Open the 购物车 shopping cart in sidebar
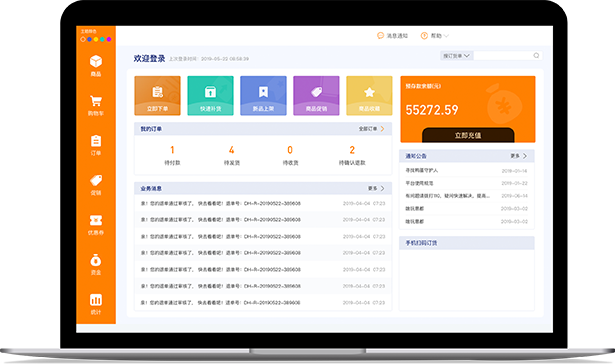 [x=96, y=106]
